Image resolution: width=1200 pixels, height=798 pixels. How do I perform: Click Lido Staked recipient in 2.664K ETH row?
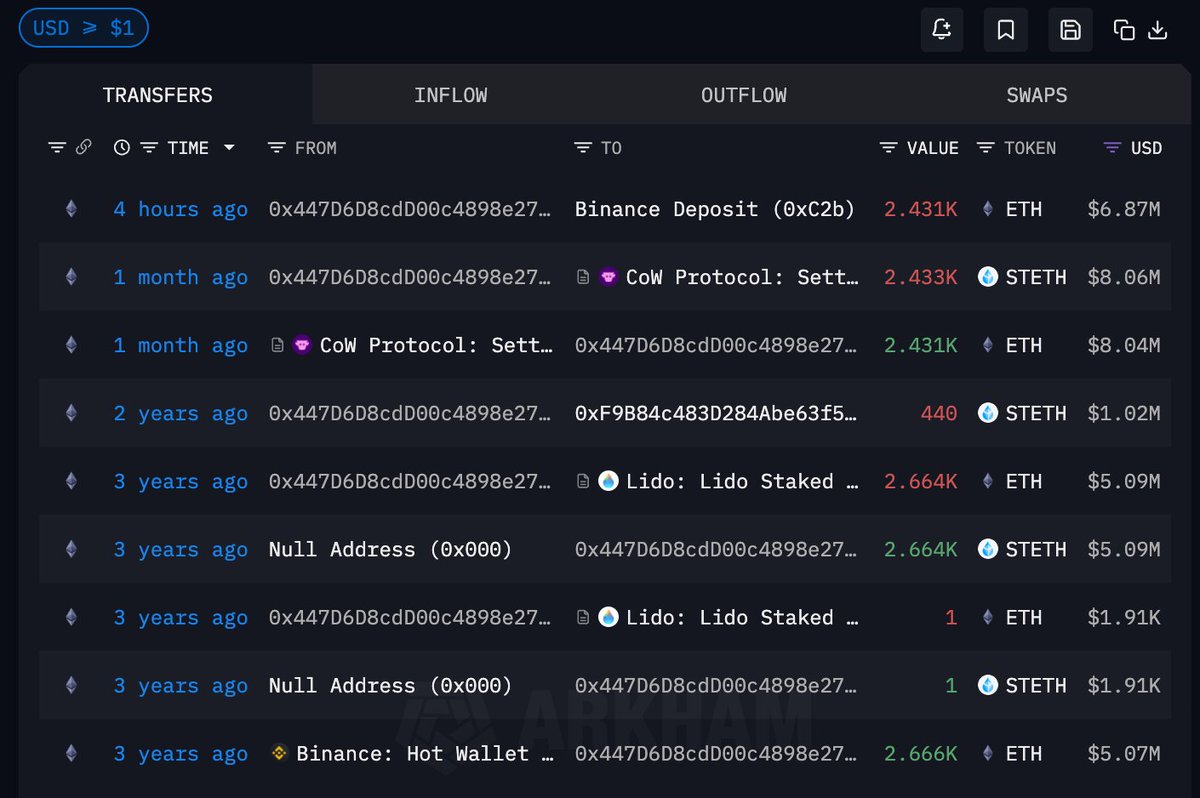point(742,482)
